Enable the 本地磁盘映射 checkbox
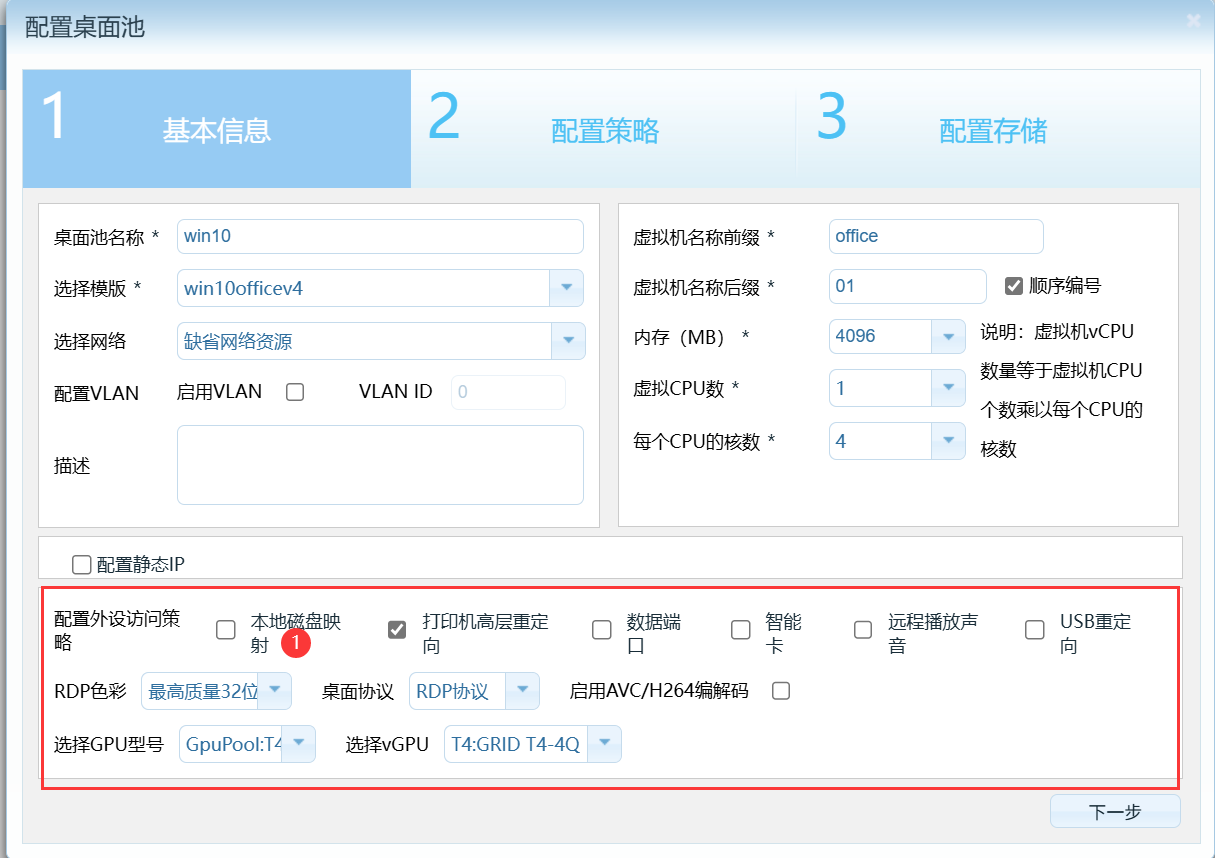Screen dimensions: 1215x858 225,629
